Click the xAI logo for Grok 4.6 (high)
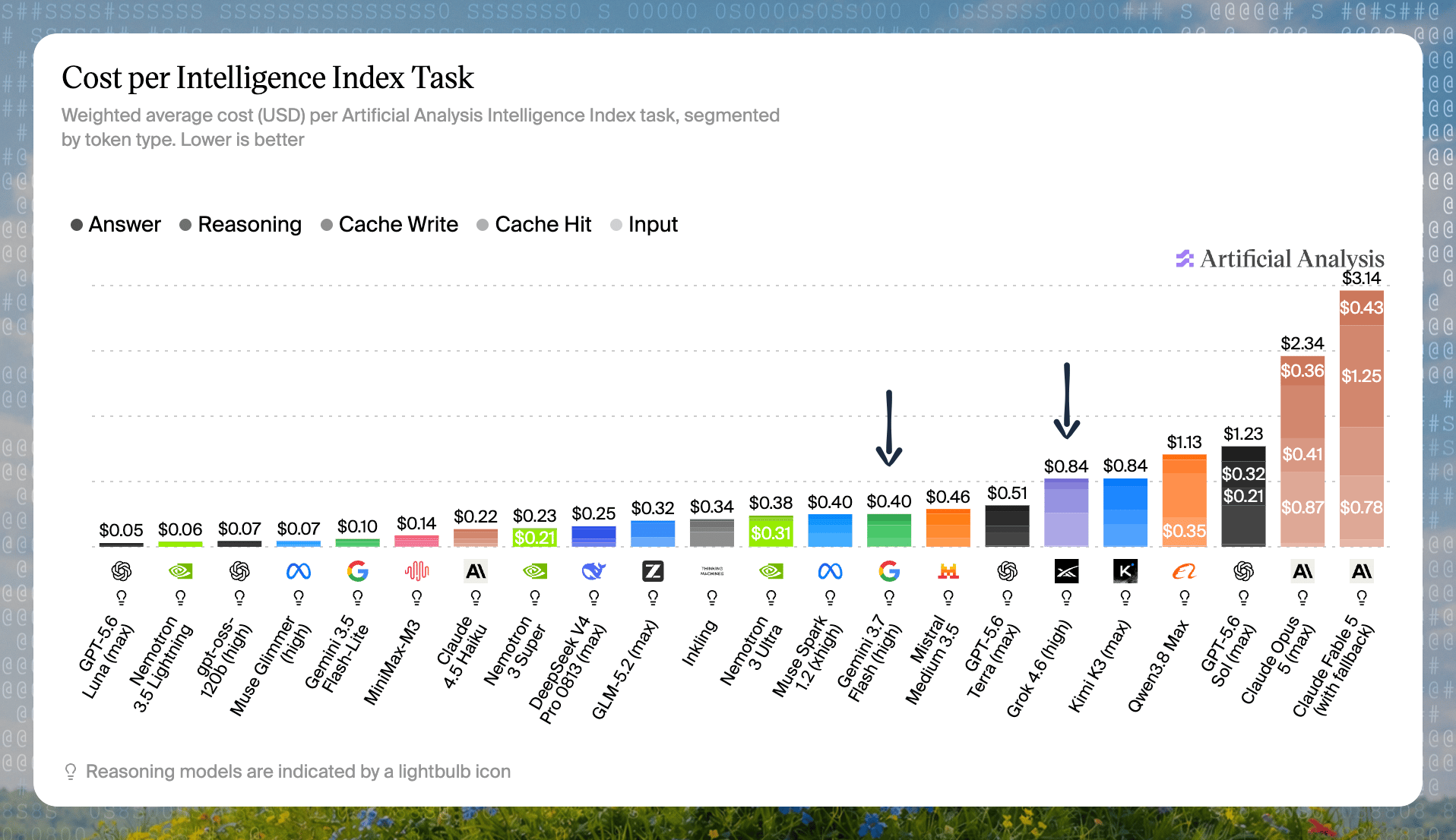This screenshot has height=840, width=1456. (x=1066, y=571)
